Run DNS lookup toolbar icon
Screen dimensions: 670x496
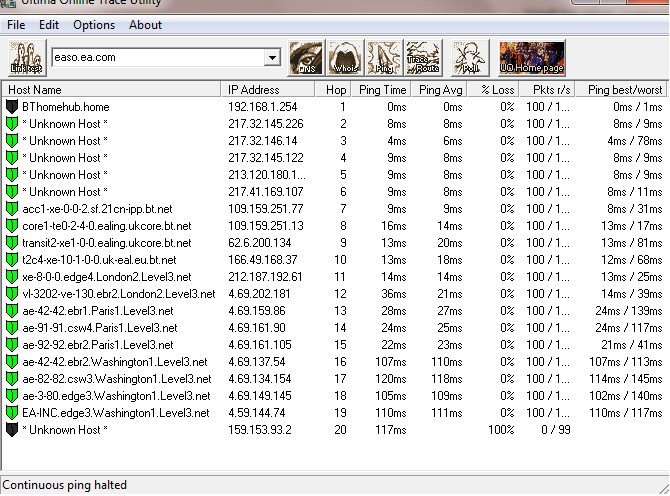(306, 58)
